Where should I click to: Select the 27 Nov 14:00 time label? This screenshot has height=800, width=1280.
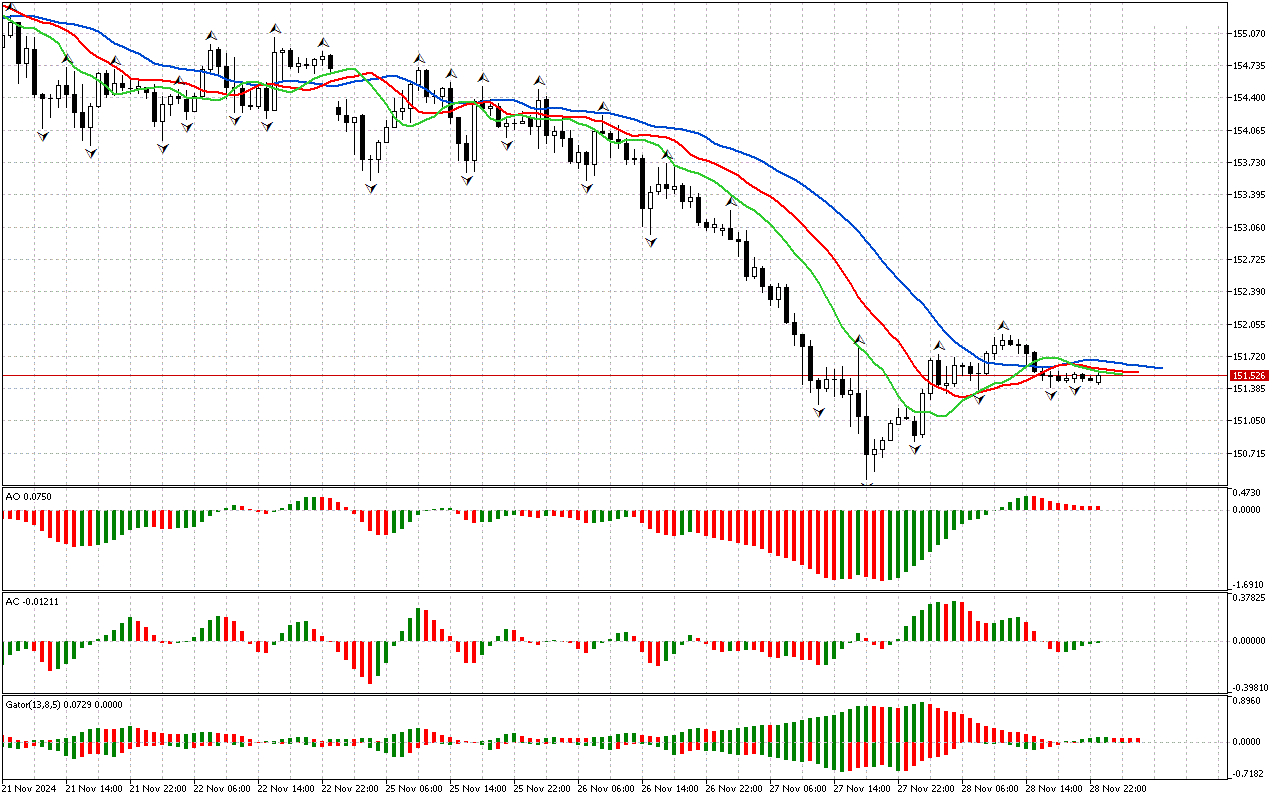coord(862,789)
